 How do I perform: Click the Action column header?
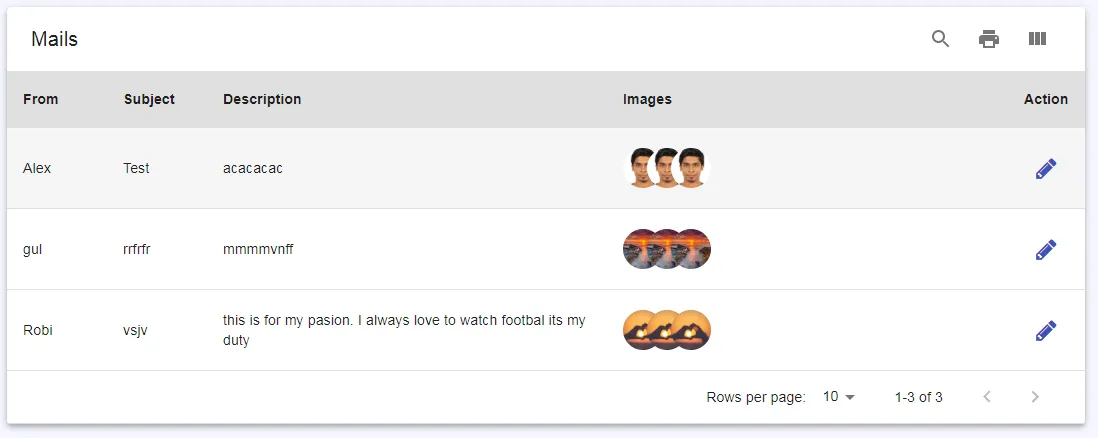coord(1045,99)
